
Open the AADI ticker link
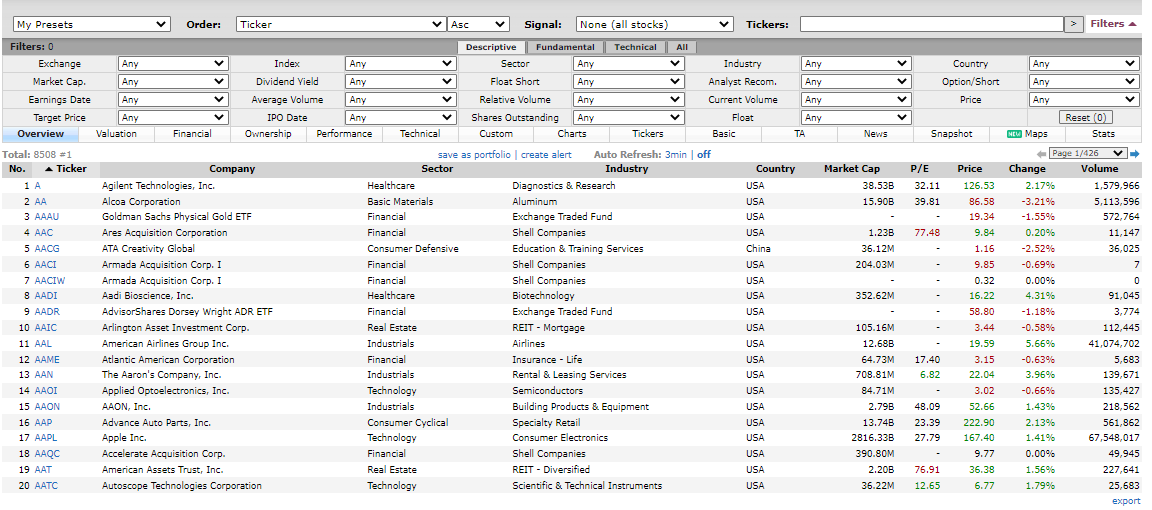tap(46, 295)
